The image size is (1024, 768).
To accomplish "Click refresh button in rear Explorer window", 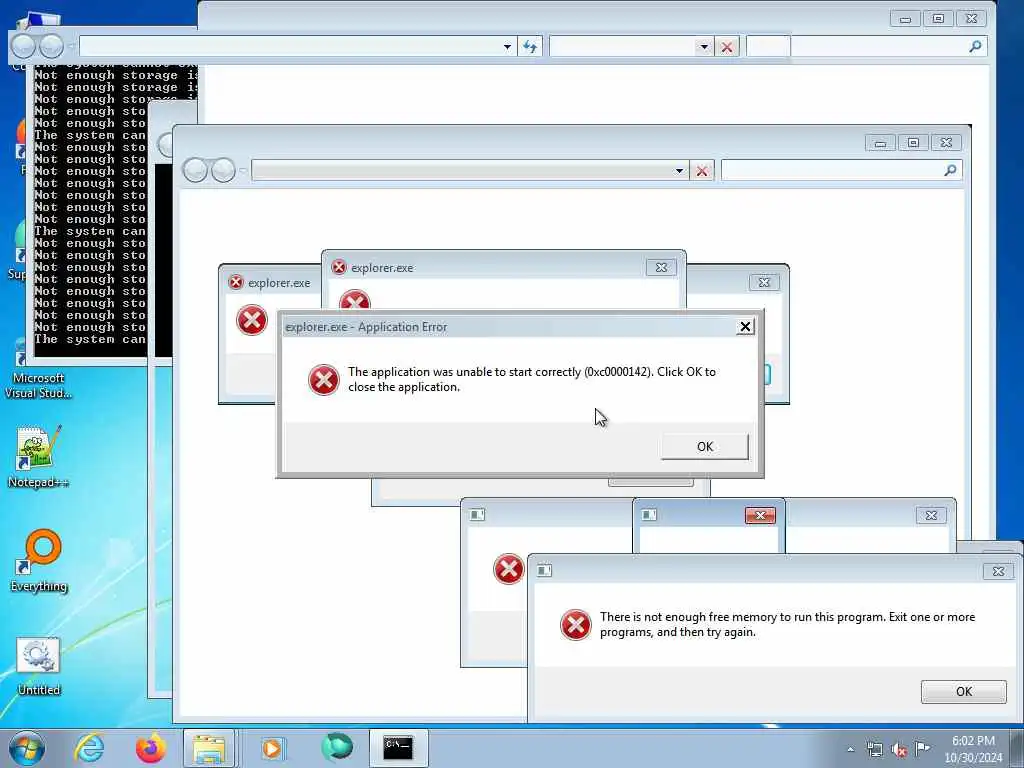I will point(530,46).
